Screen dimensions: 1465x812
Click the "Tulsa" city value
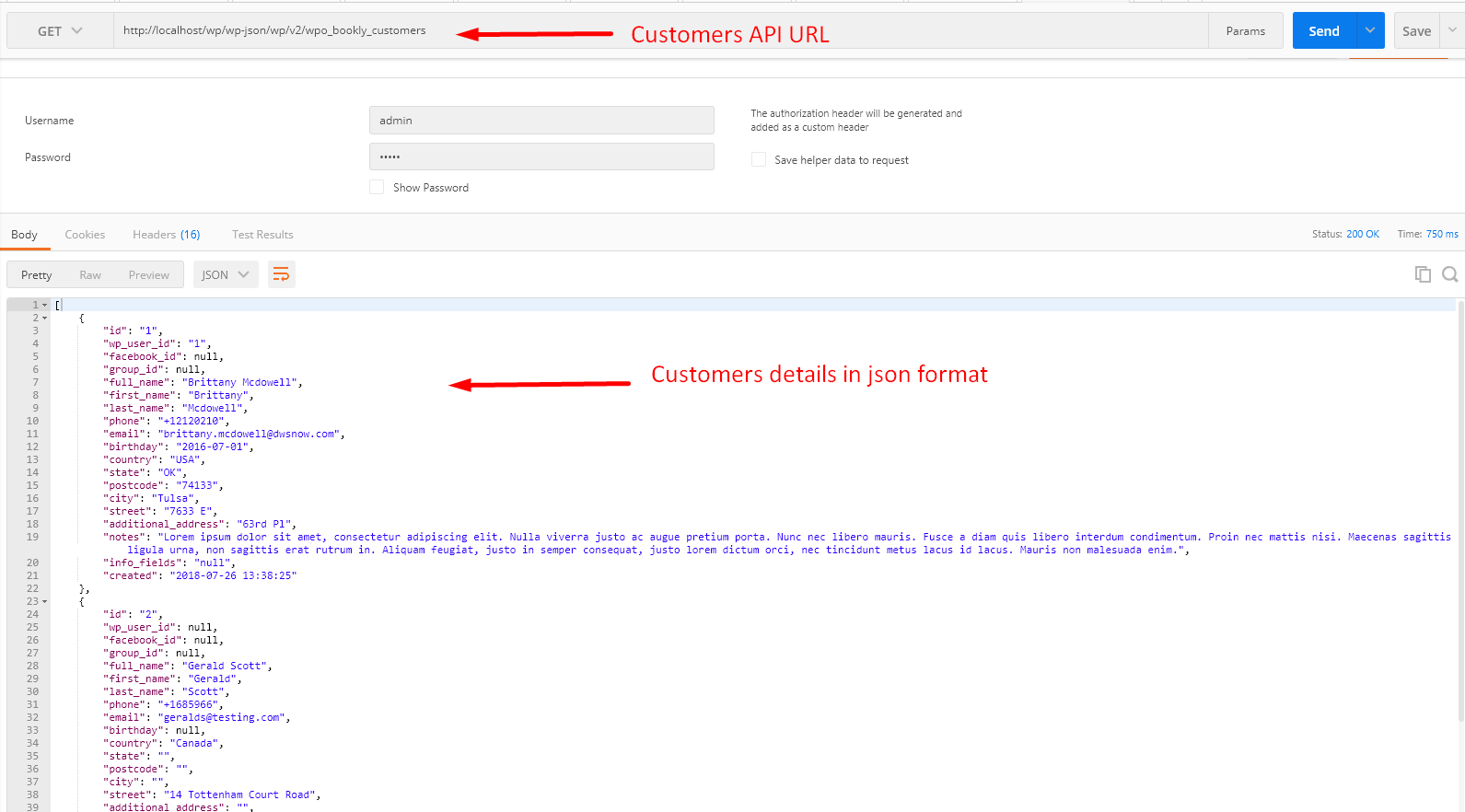pos(172,498)
